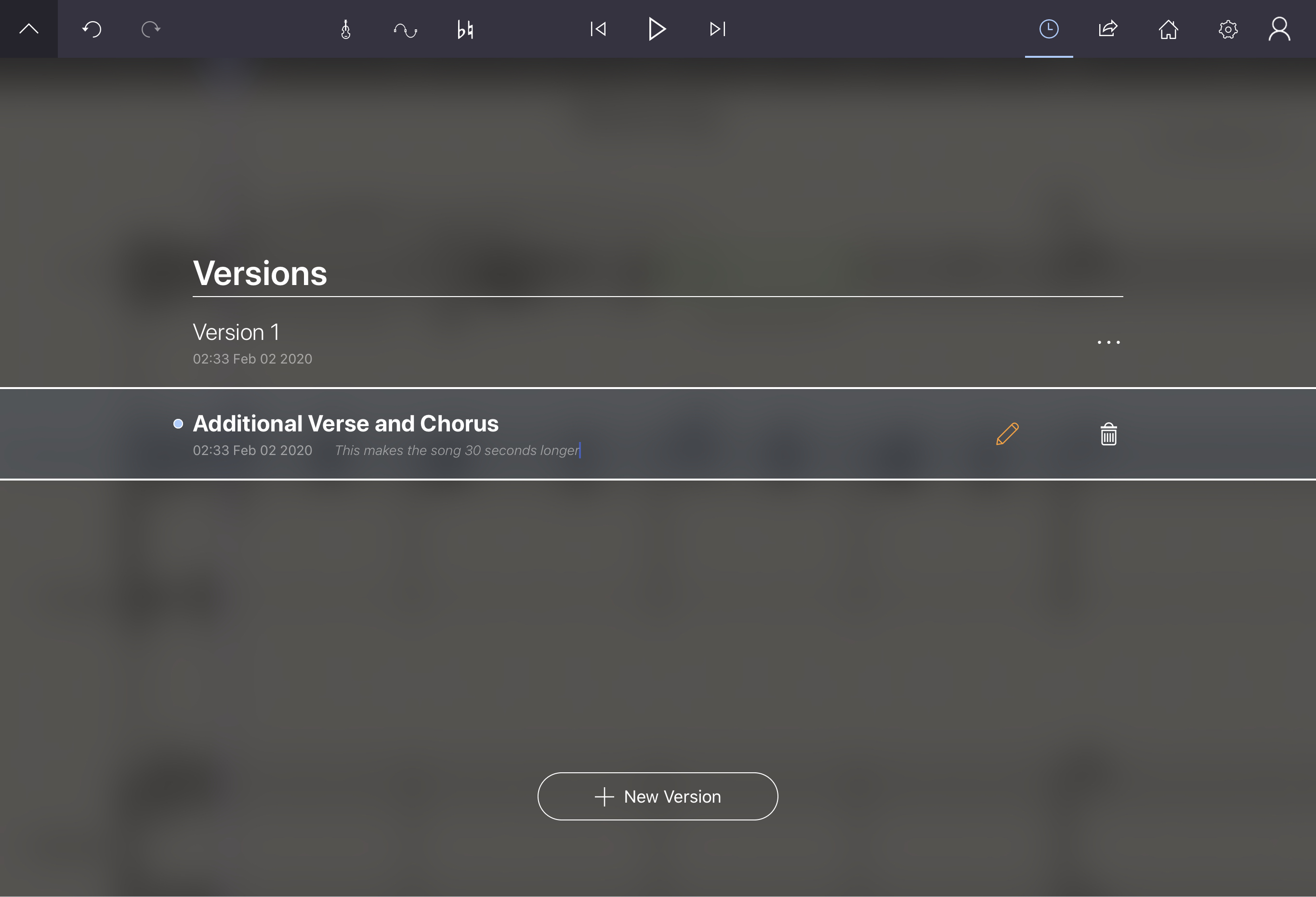Click the share icon

[1108, 28]
